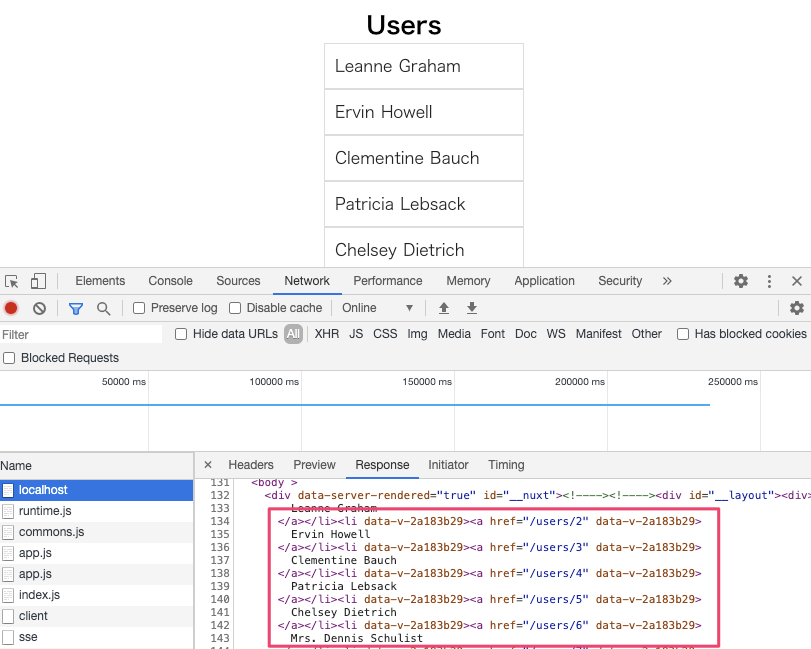The height and width of the screenshot is (649, 811).
Task: Filter requests by XHR type
Action: [327, 334]
